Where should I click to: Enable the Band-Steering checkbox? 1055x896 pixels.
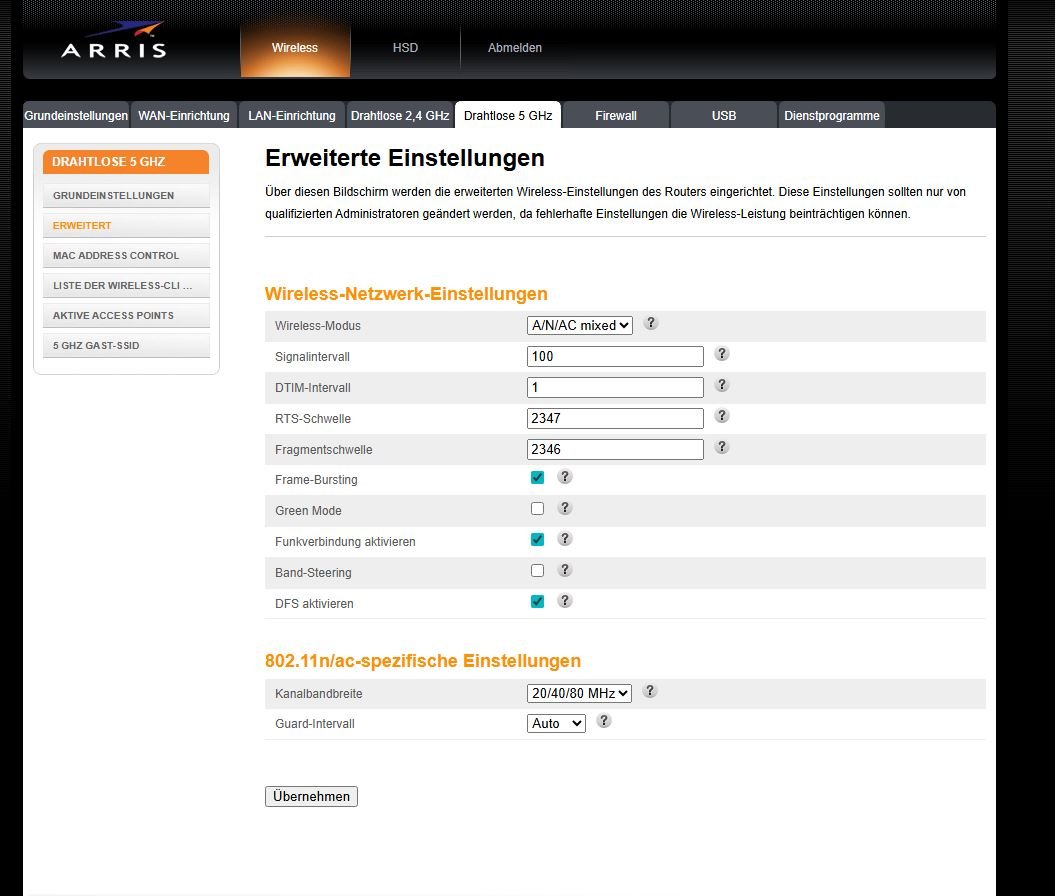[x=537, y=570]
